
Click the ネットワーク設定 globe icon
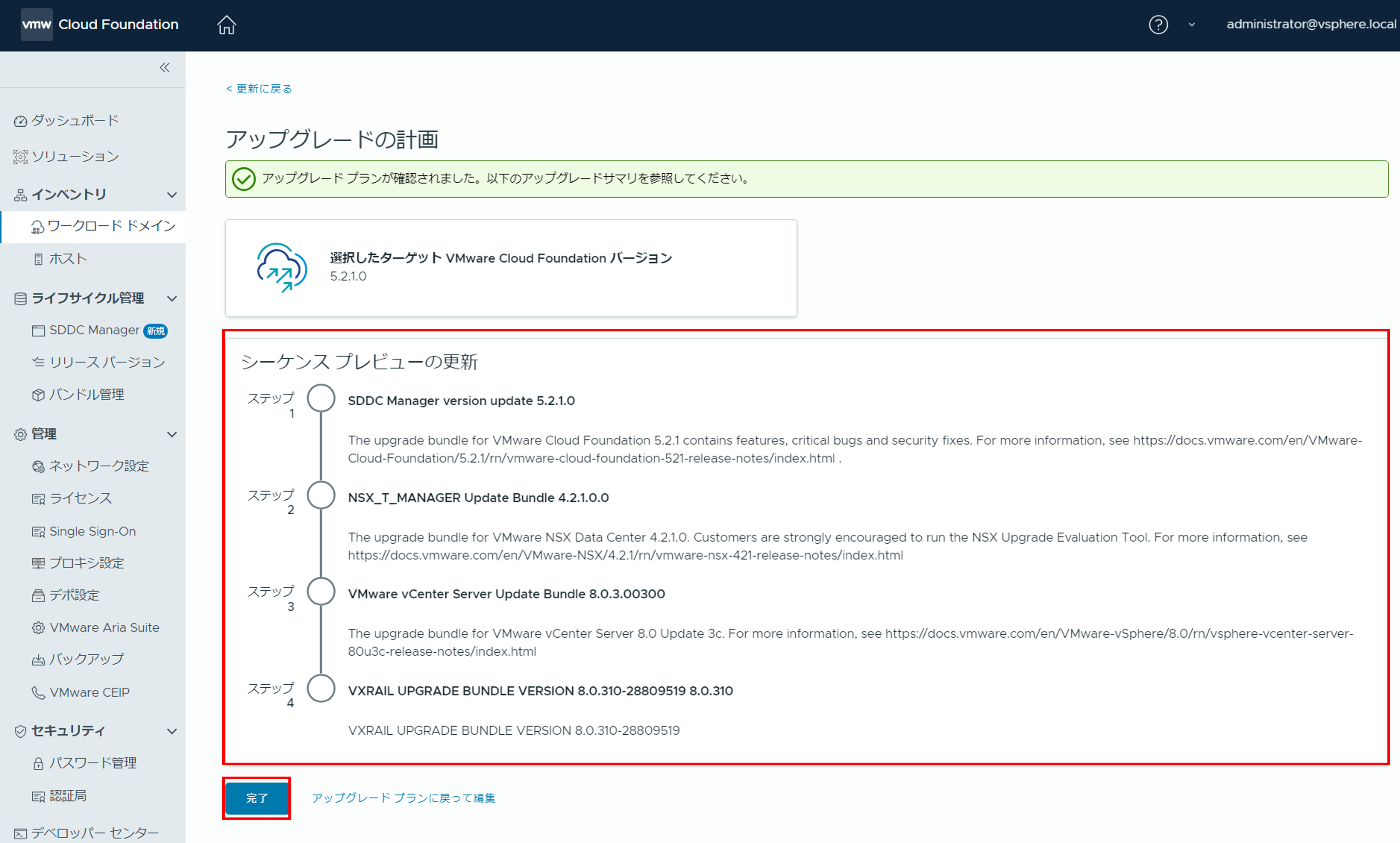(38, 466)
